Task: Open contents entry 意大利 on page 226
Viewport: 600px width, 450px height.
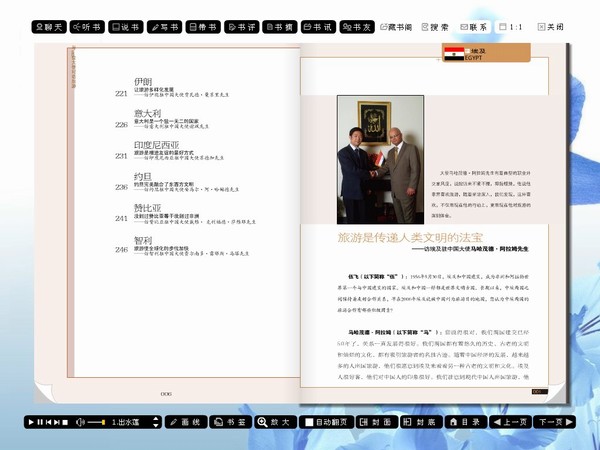Action: 162,119
